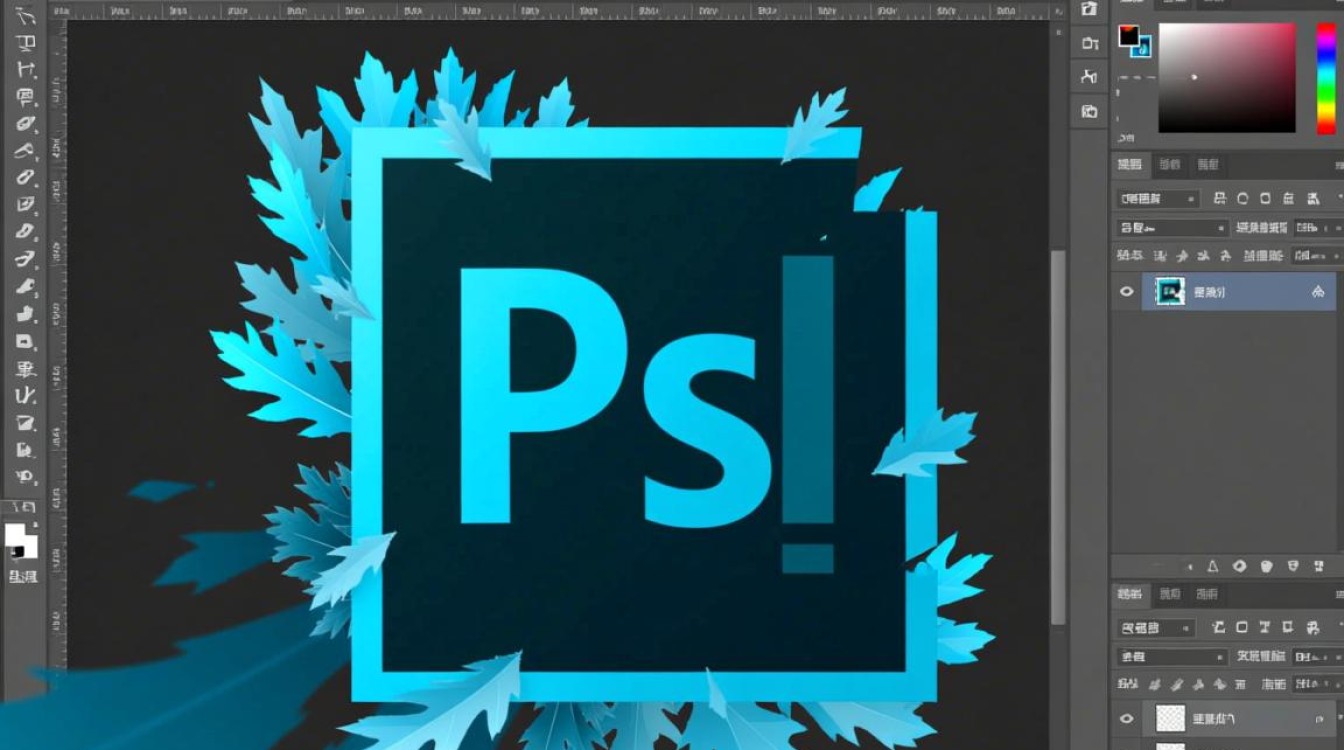Open the layer kind filter dropdown in lower panel
The image size is (1344, 750).
[x=1156, y=628]
